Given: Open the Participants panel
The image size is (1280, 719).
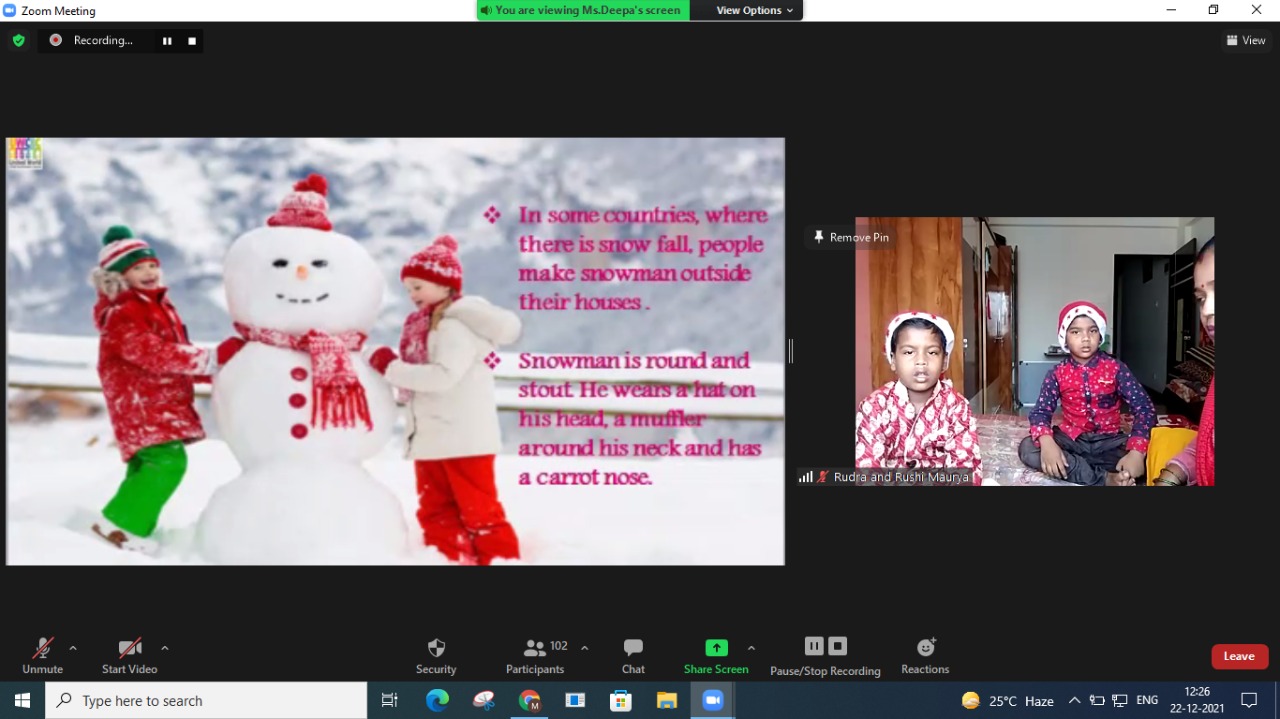Looking at the screenshot, I should tap(536, 656).
